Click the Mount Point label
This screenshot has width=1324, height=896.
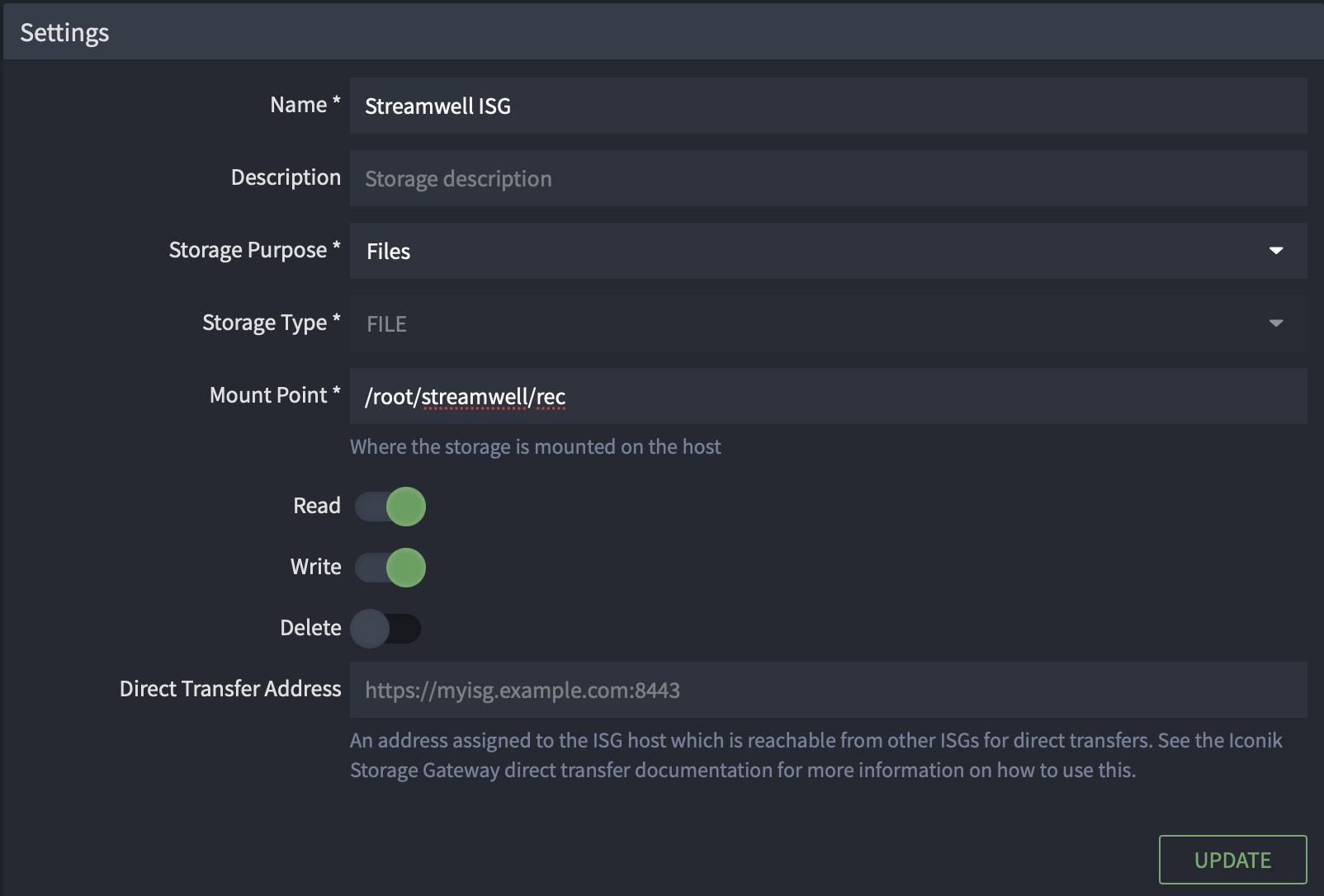[x=268, y=395]
